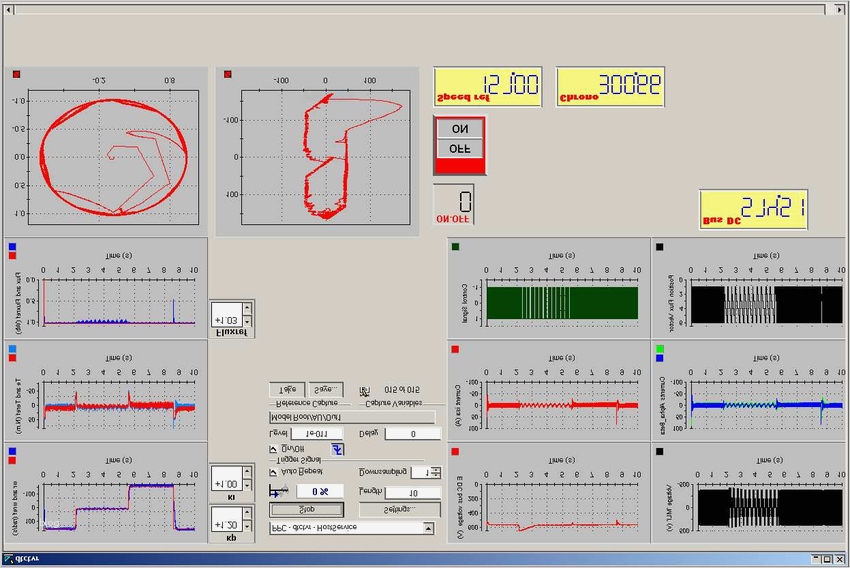Click the Take reference capture button
The image size is (850, 568).
click(286, 389)
